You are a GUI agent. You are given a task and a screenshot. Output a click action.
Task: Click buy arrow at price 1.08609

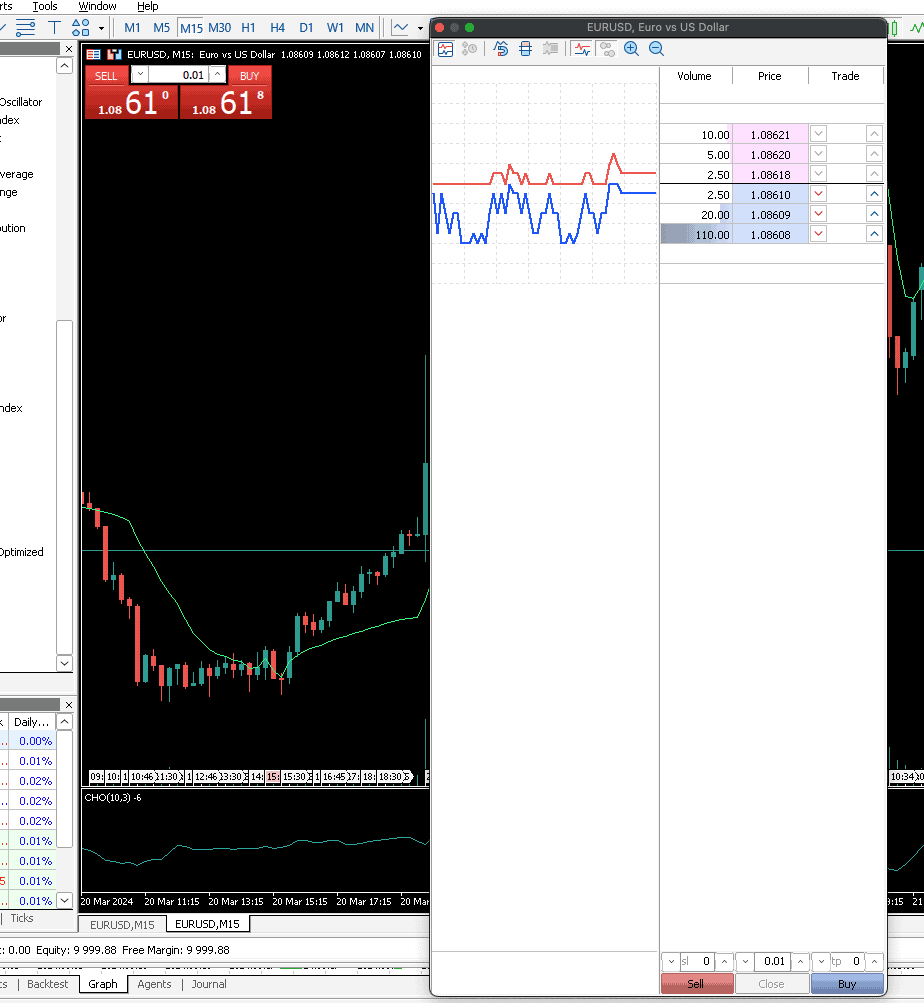point(874,214)
